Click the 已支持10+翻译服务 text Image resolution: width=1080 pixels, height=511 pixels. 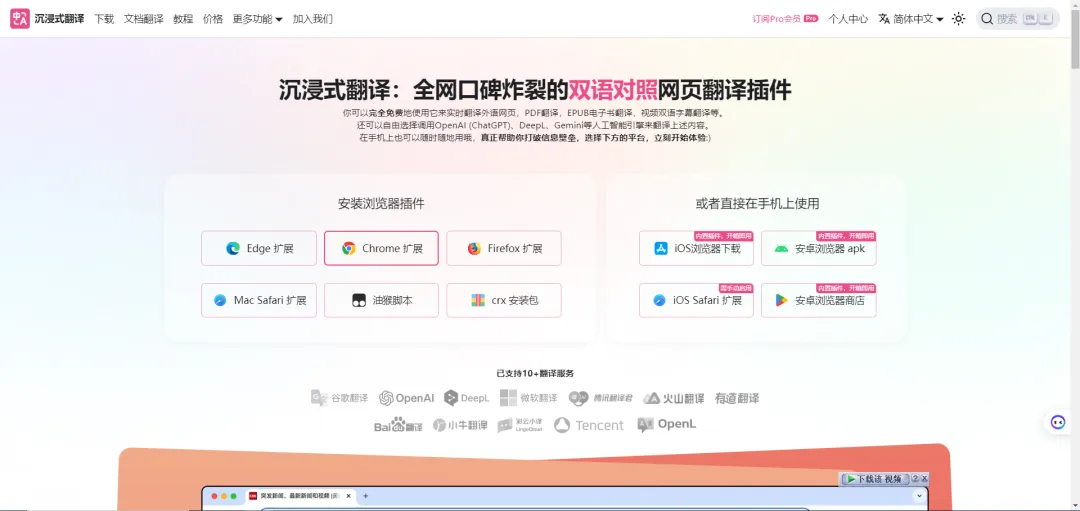pyautogui.click(x=535, y=374)
